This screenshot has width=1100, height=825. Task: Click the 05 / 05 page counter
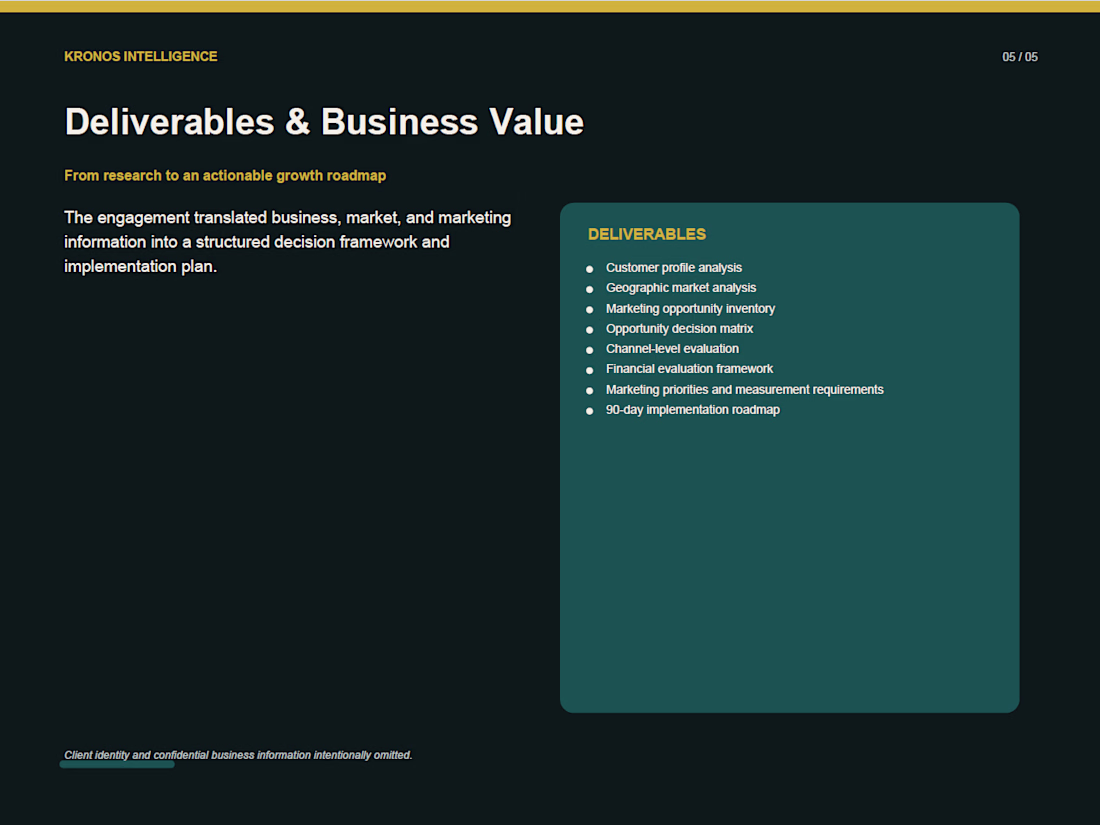[x=1019, y=58]
